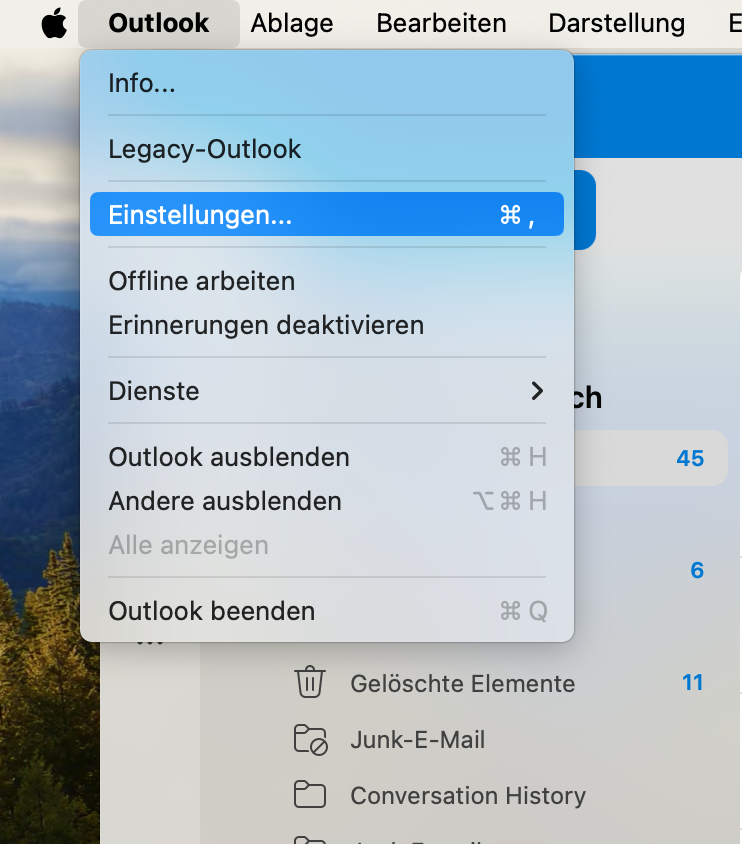
Task: Switch to Legacy-Outlook
Action: (205, 149)
